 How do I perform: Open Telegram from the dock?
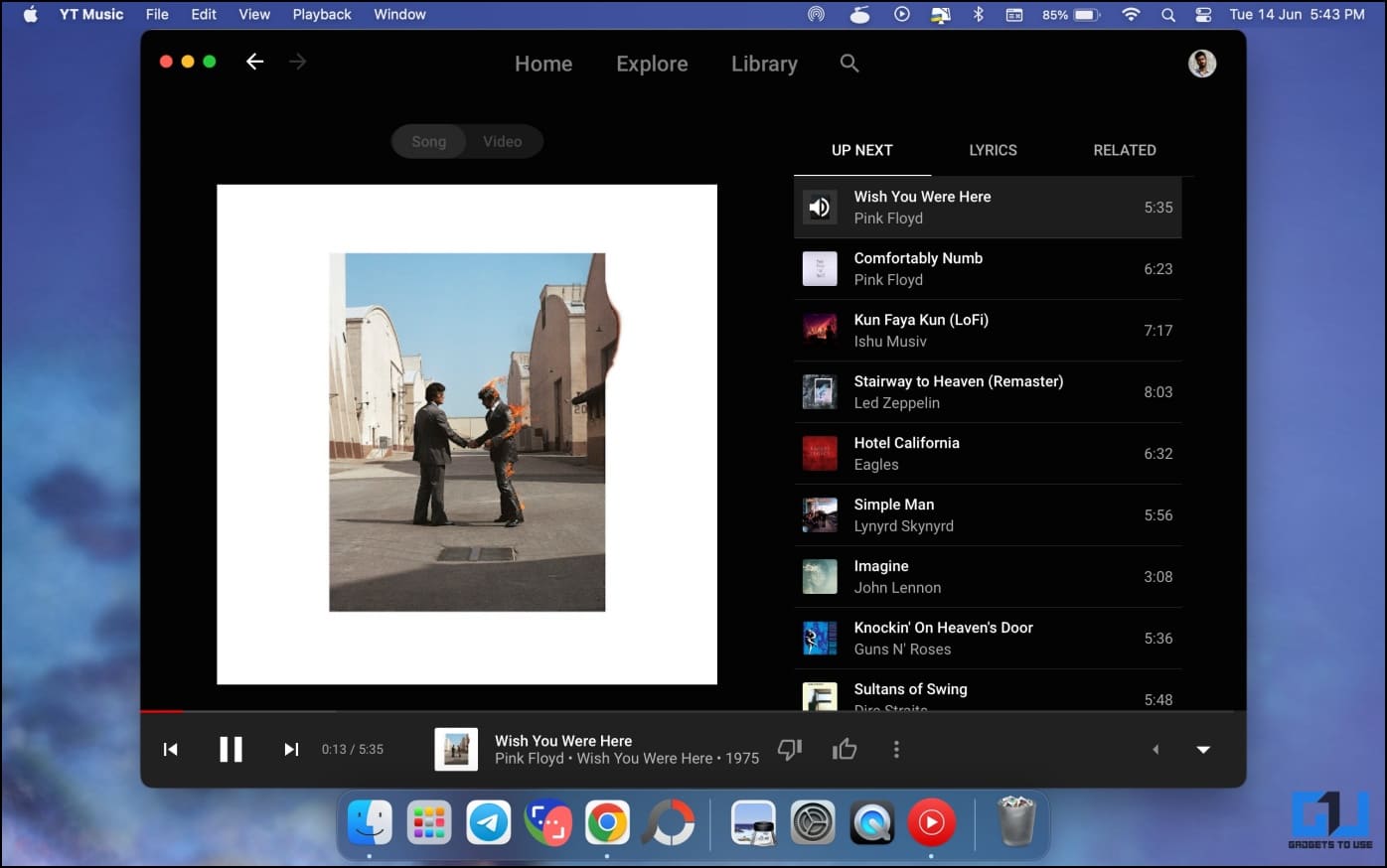coord(489,822)
